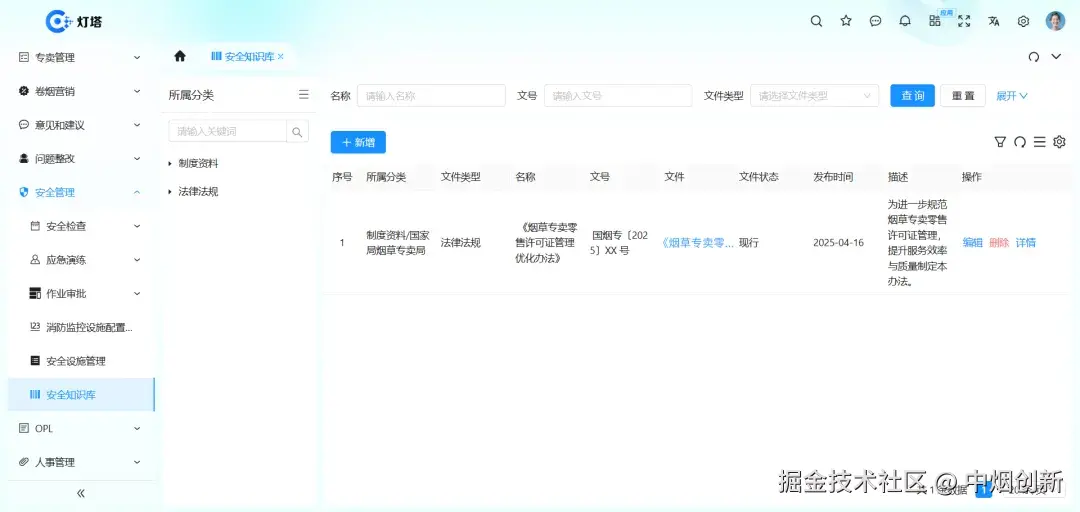
Task: Go to home tab icon
Action: (x=180, y=57)
